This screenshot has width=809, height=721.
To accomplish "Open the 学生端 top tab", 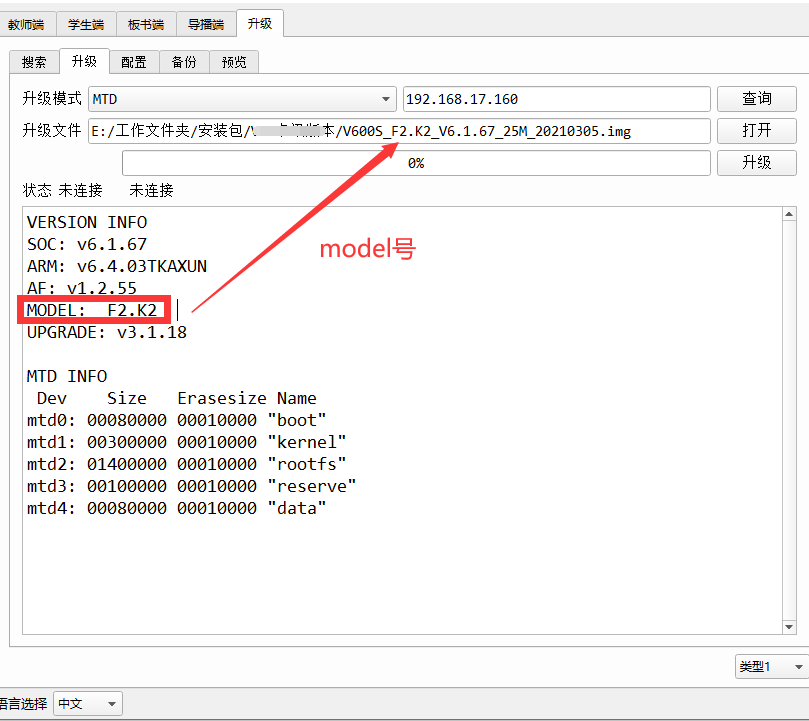I will click(87, 25).
